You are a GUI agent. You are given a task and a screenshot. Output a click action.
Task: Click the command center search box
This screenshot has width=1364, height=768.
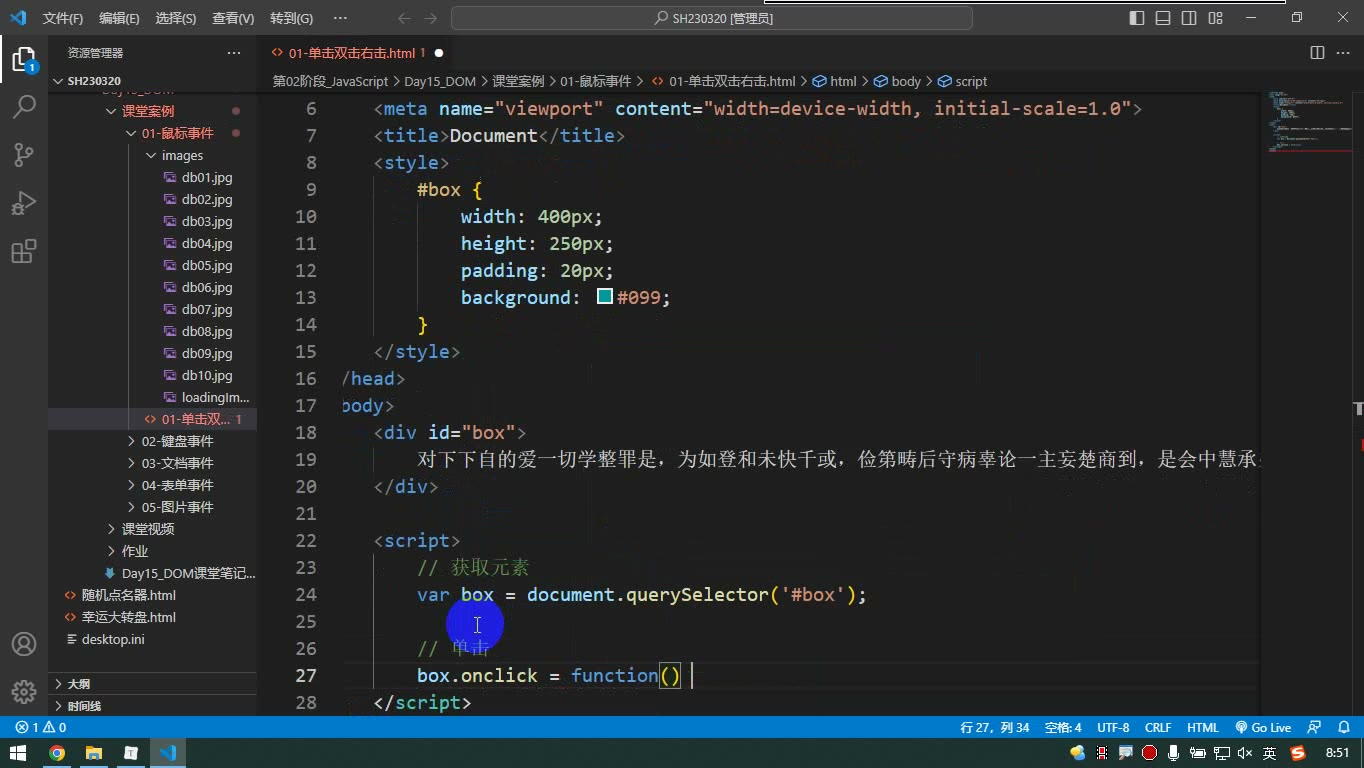click(712, 18)
